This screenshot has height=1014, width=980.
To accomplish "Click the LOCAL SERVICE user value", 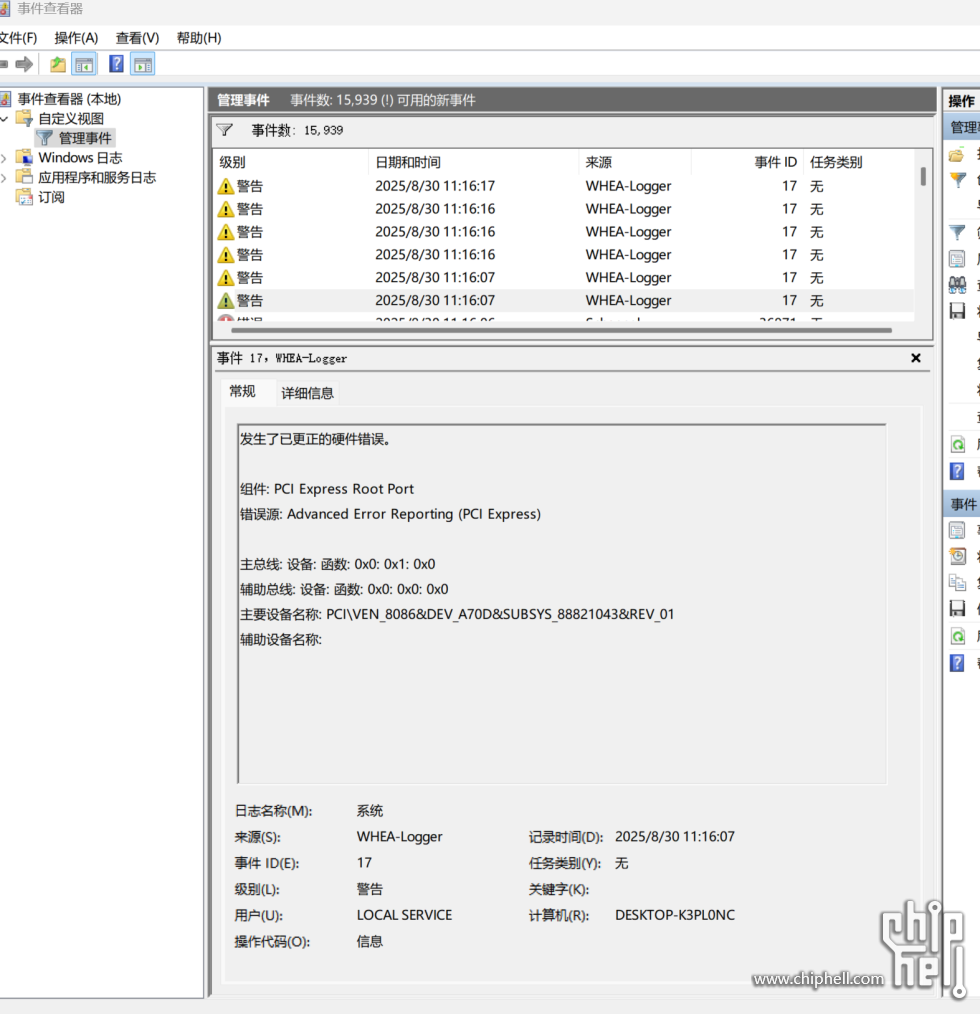I will [404, 915].
